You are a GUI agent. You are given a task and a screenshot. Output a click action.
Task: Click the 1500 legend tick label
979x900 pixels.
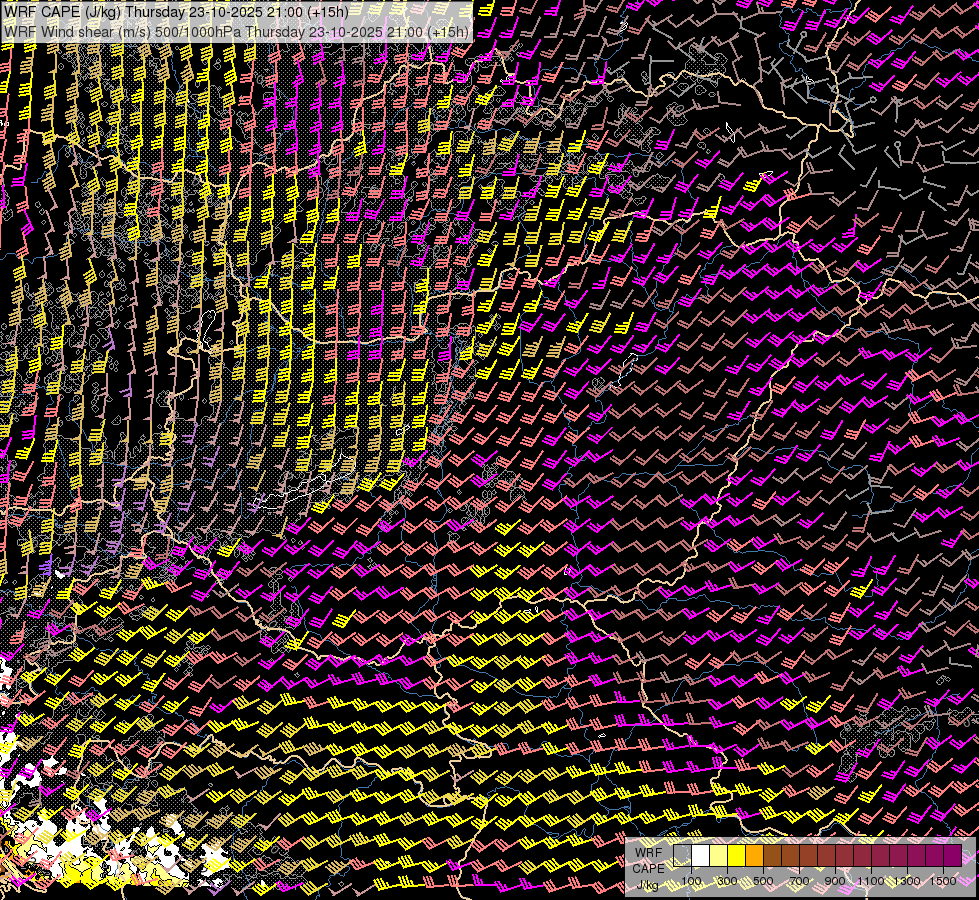click(942, 880)
